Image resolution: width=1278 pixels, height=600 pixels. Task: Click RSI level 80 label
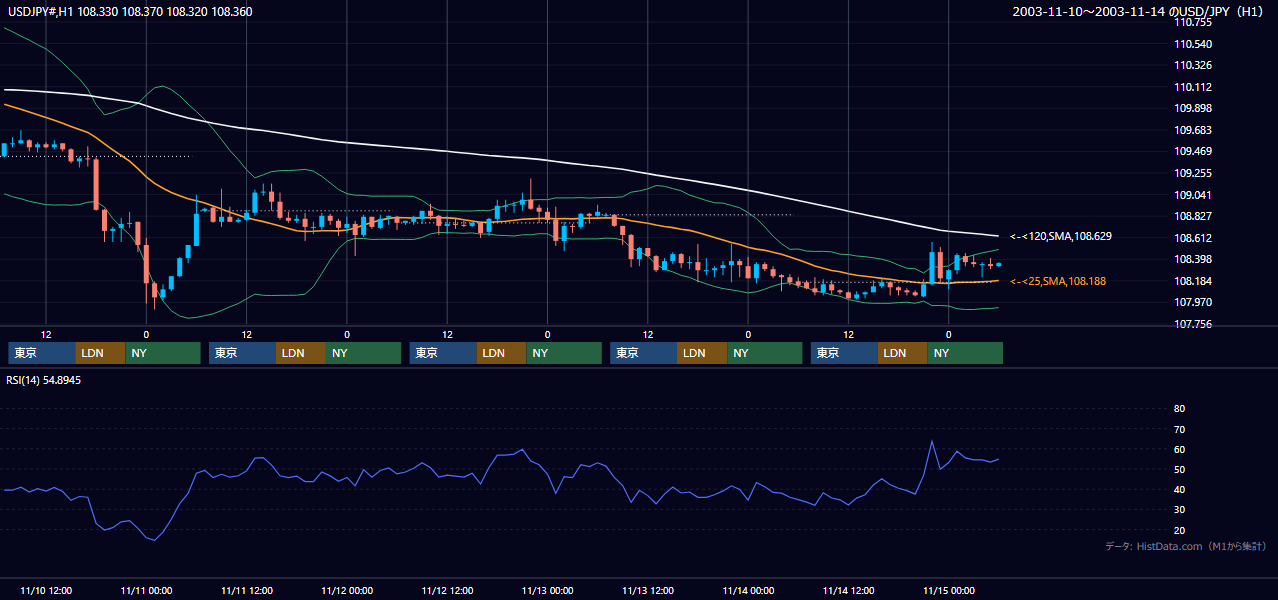click(1179, 409)
